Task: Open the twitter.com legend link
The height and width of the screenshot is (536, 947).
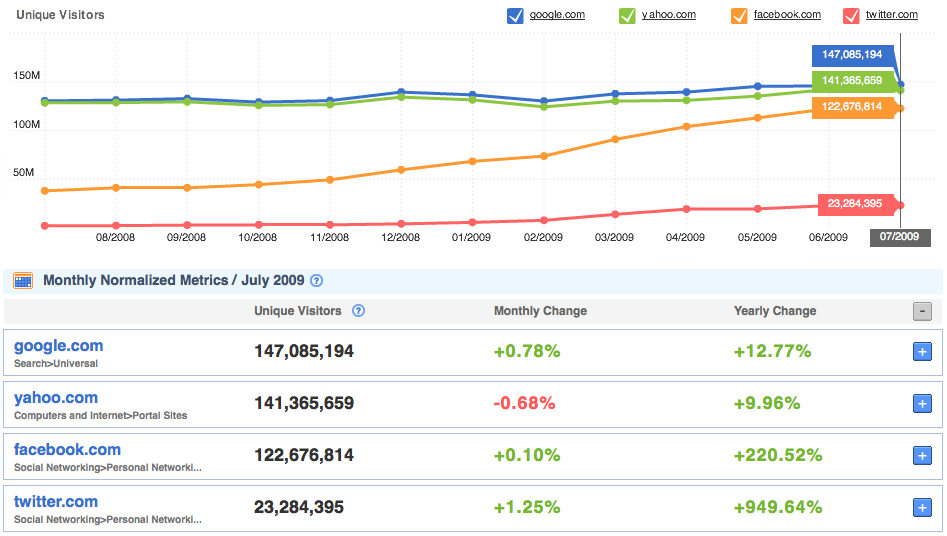Action: [x=891, y=15]
